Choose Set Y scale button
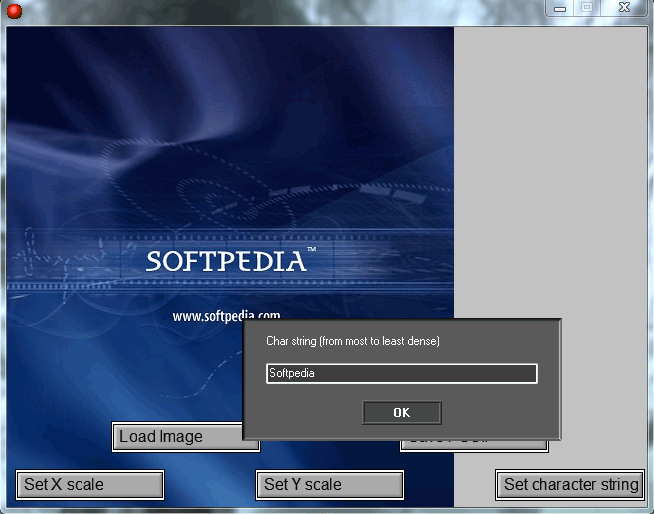Image resolution: width=654 pixels, height=514 pixels. [x=330, y=485]
